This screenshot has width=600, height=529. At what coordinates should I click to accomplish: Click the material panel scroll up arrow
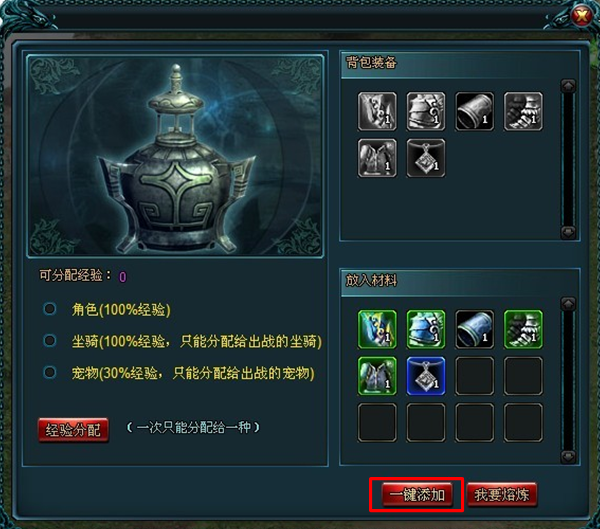[568, 304]
